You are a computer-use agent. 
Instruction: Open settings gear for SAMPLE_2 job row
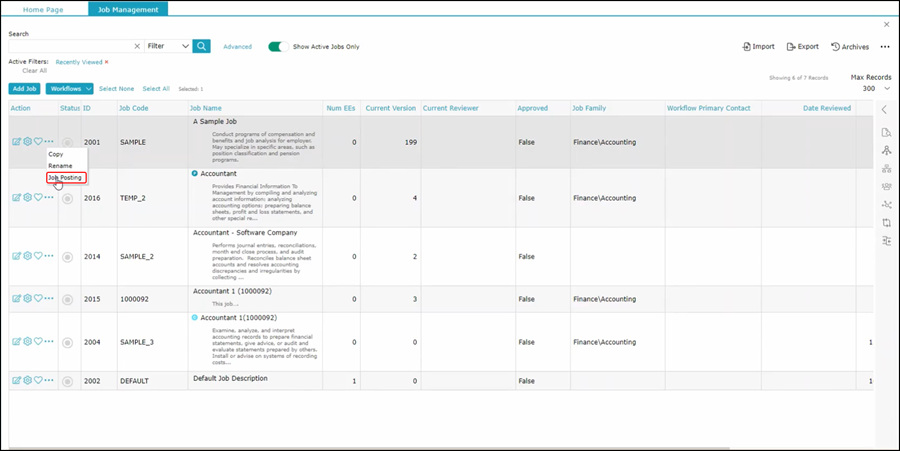[x=27, y=256]
